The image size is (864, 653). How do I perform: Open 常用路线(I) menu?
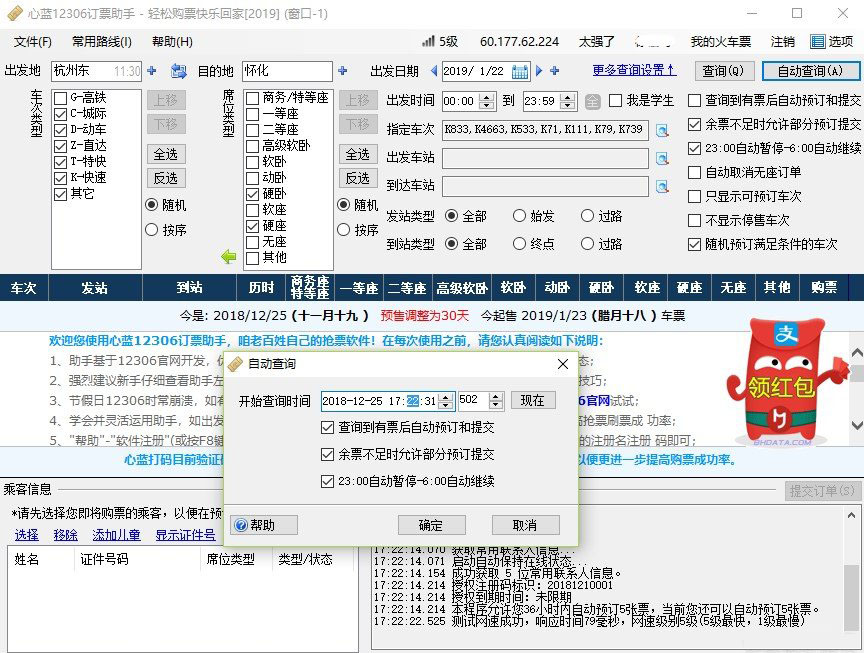click(x=102, y=42)
